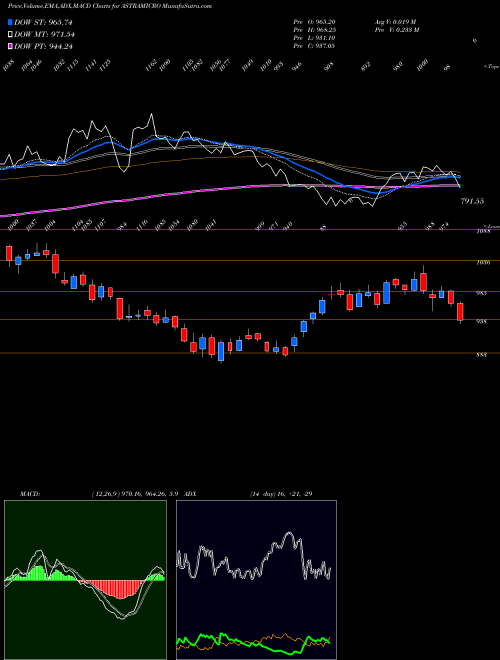
Task: Click the 983 price level label
Action: [x=482, y=293]
